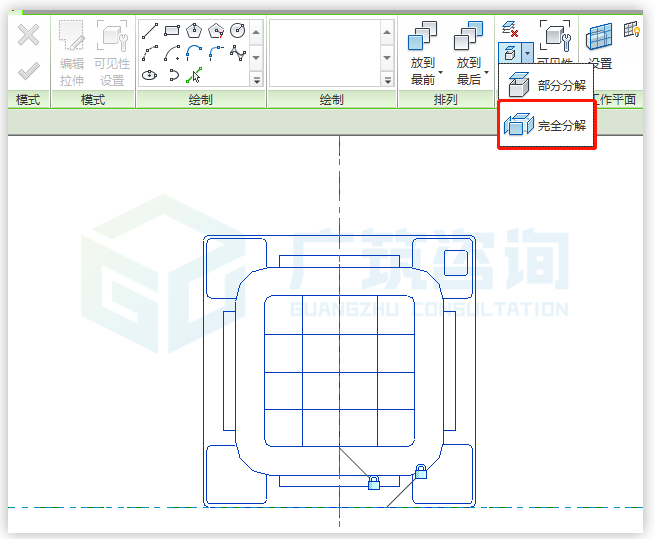The width and height of the screenshot is (655, 539).
Task: Select the Spline draw tool
Action: click(238, 53)
